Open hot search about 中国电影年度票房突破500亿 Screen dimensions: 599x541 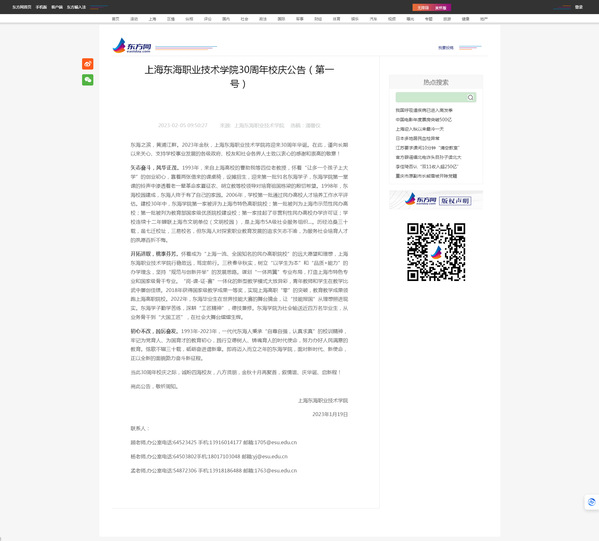[x=424, y=120]
